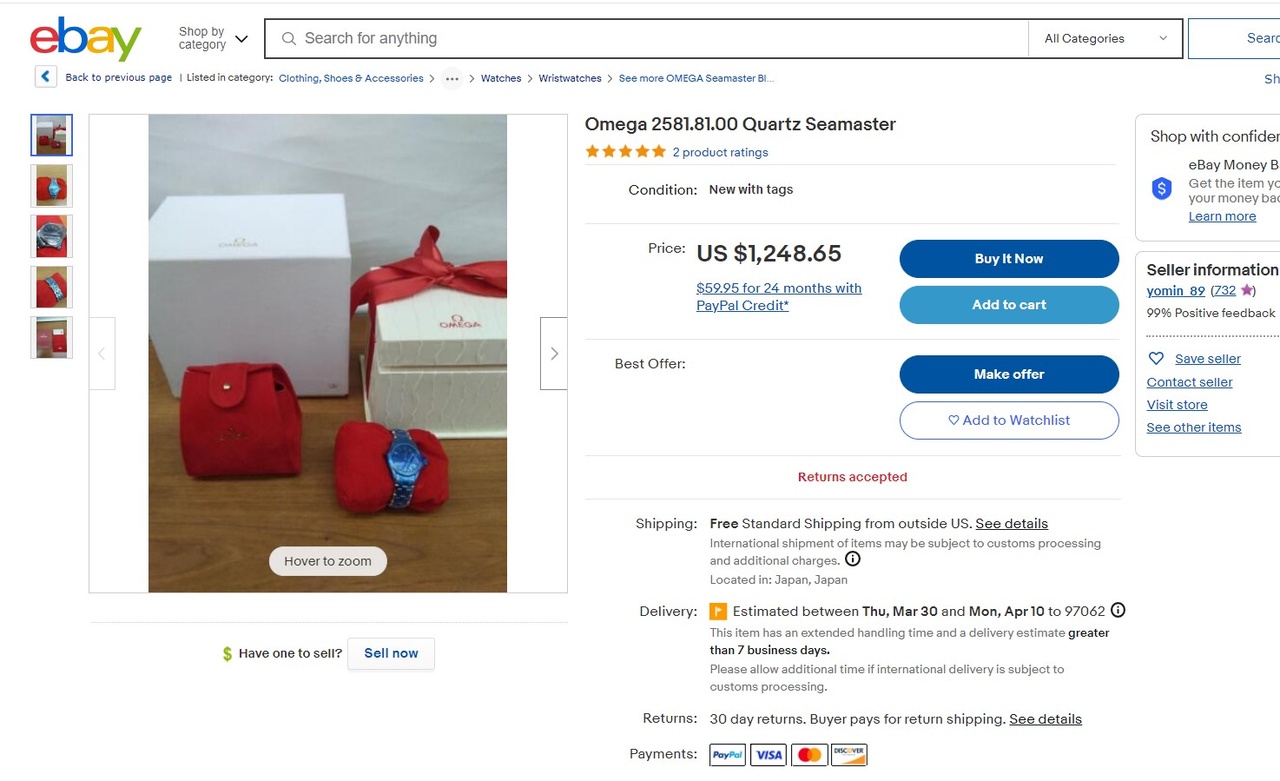
Task: Open All Categories dropdown
Action: 1105,39
